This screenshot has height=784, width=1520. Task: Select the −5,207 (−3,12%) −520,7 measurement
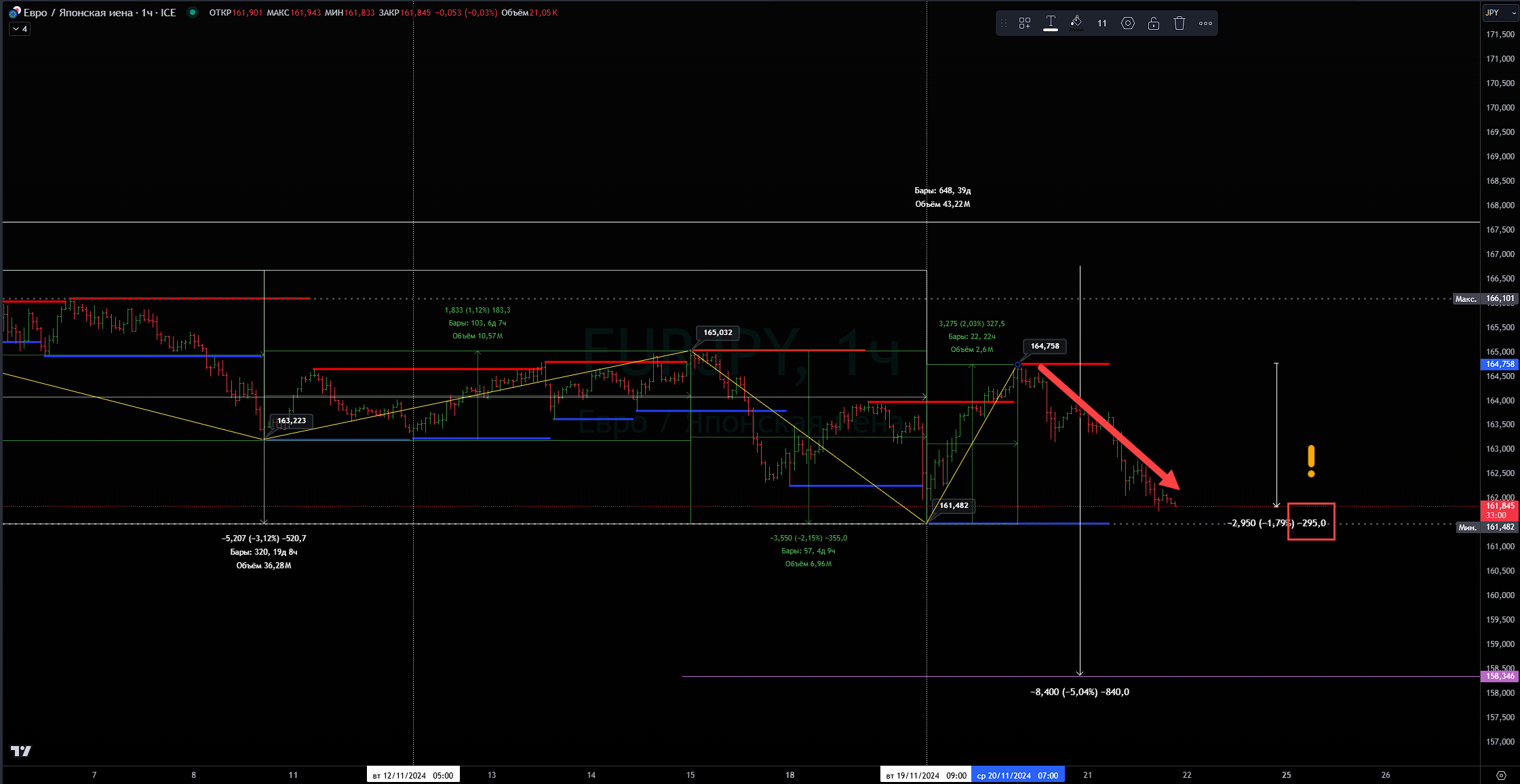pos(264,538)
